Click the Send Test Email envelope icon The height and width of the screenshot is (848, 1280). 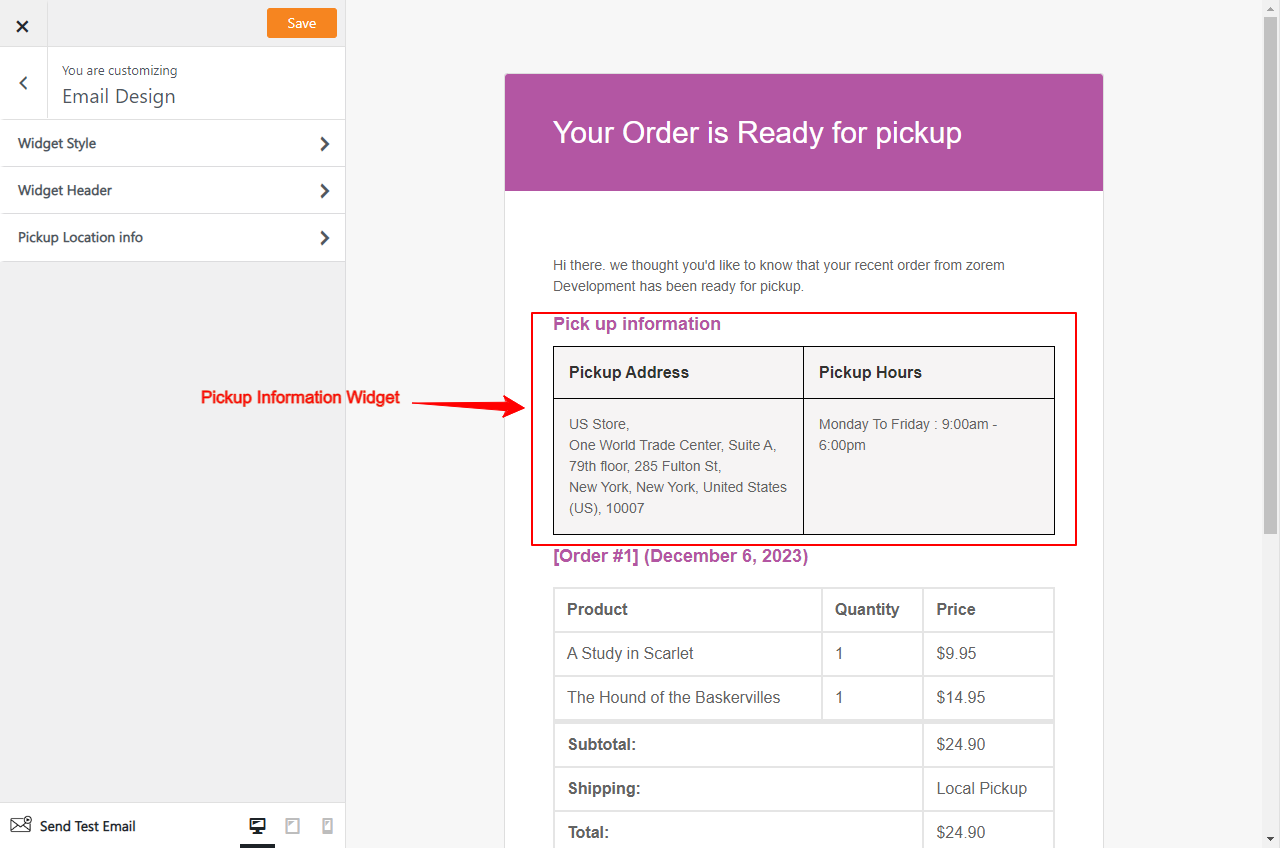point(18,824)
